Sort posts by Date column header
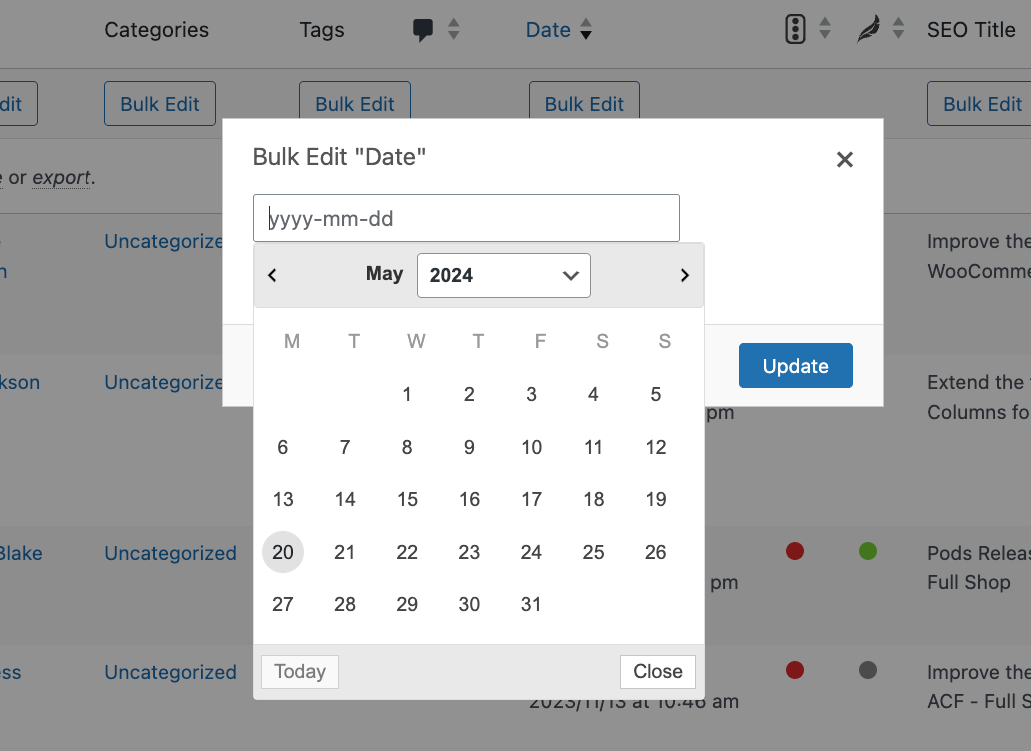The image size is (1031, 751). [548, 30]
